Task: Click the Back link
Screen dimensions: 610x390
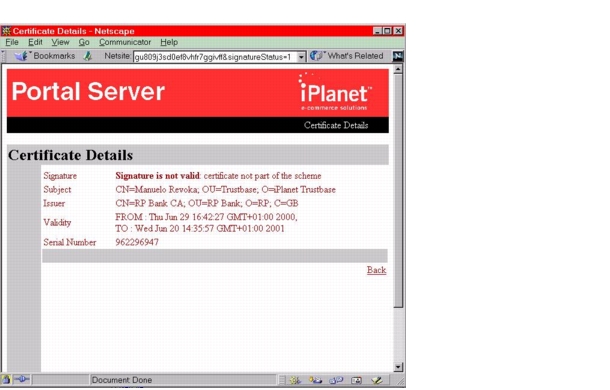Action: click(376, 270)
